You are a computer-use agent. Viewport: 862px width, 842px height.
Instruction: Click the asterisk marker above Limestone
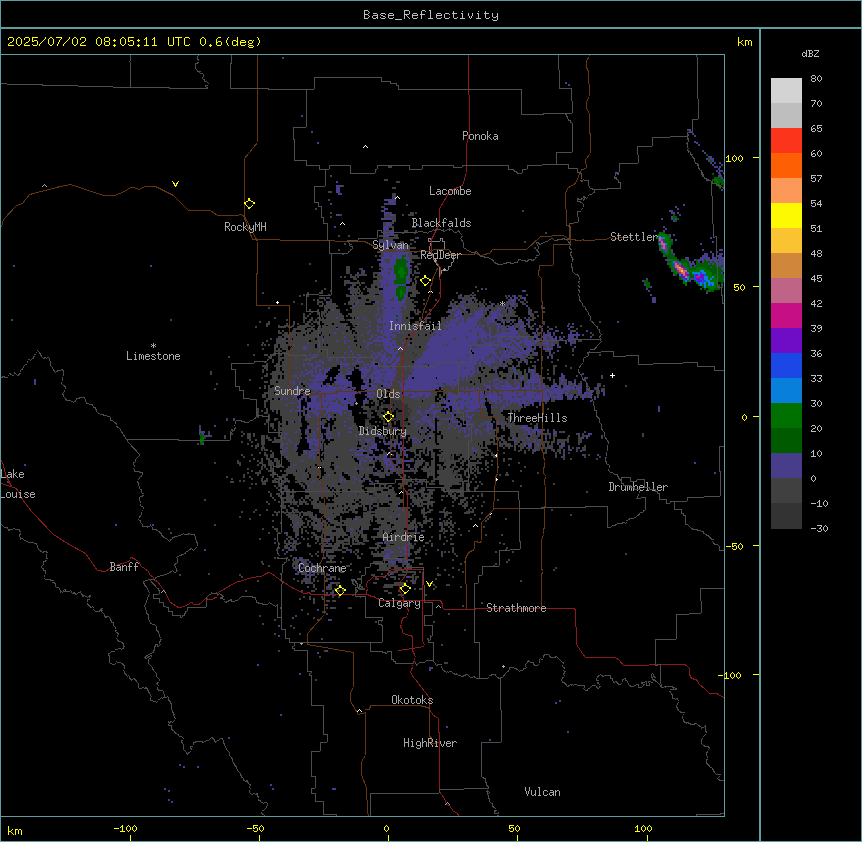tap(153, 346)
